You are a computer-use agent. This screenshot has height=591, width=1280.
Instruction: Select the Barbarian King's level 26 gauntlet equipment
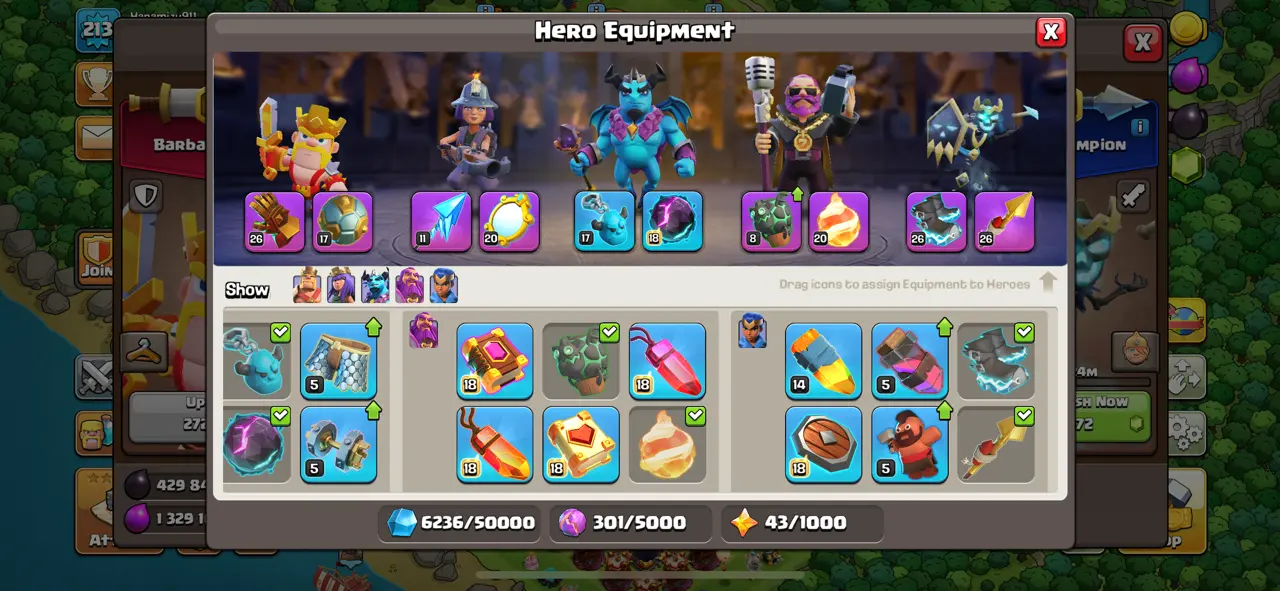pos(275,222)
